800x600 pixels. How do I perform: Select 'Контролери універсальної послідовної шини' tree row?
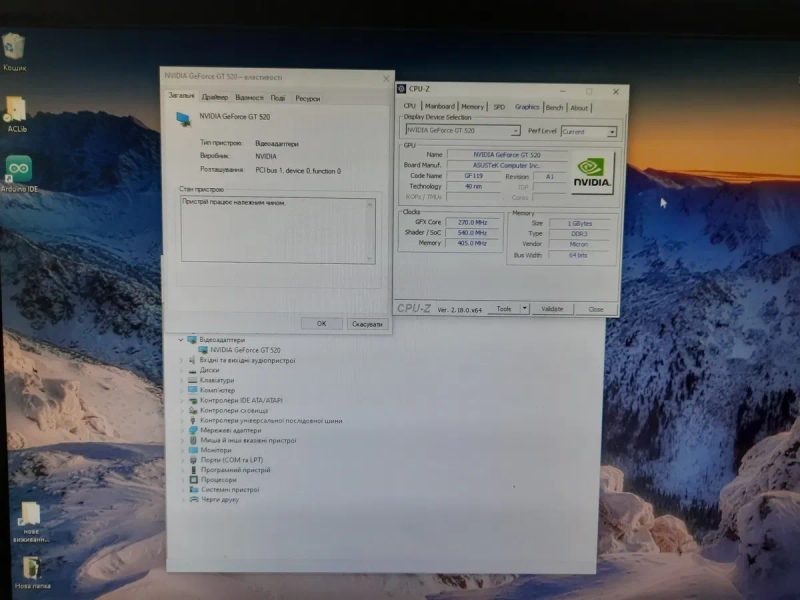click(x=271, y=420)
